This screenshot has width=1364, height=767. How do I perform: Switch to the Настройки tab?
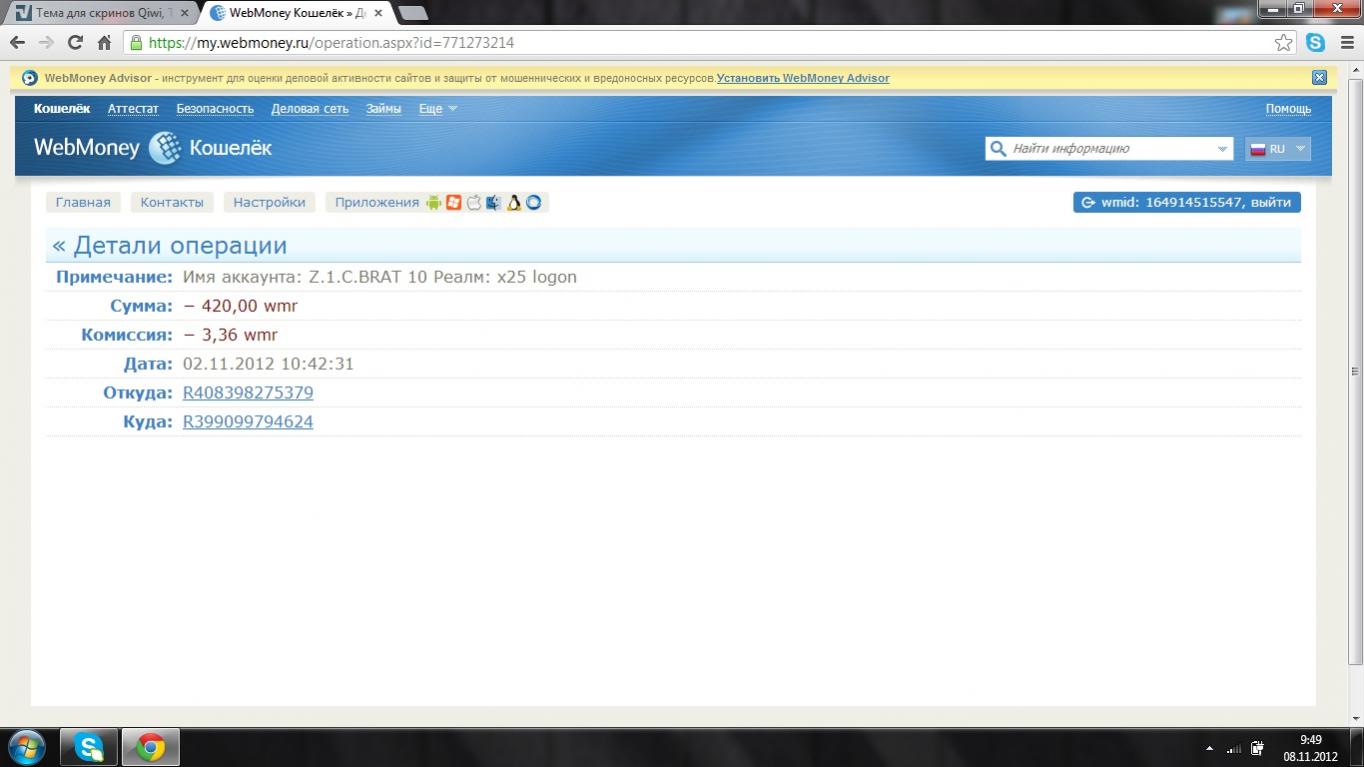tap(269, 202)
